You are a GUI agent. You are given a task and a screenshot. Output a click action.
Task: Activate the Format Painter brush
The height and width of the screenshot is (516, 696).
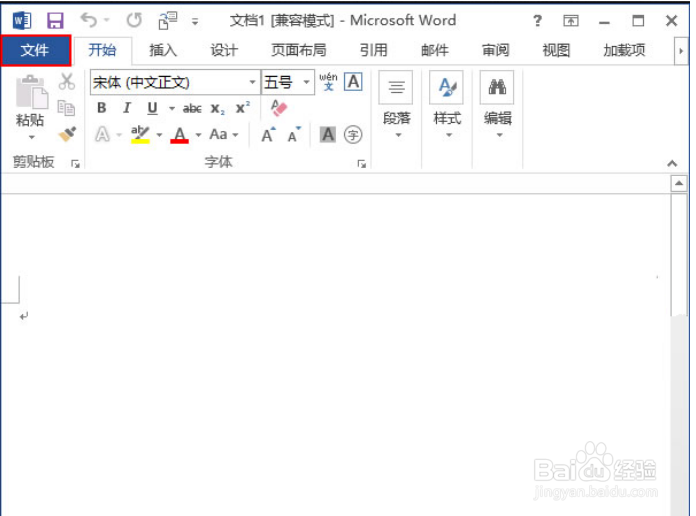click(x=67, y=134)
